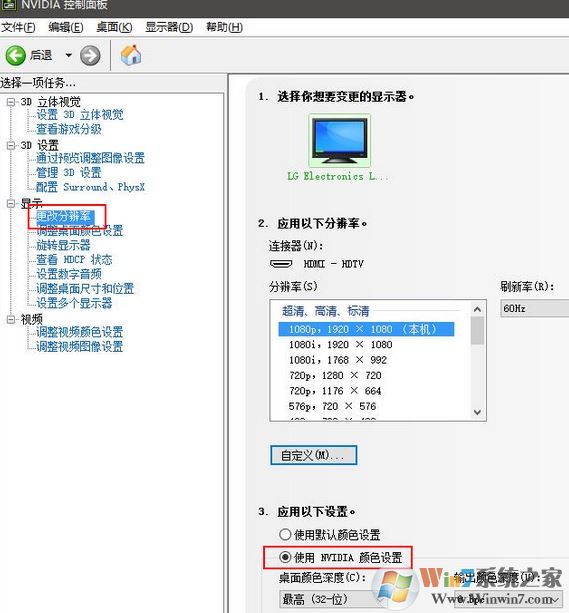This screenshot has width=569, height=613.
Task: Open the 编辑(E) menu
Action: (66, 27)
